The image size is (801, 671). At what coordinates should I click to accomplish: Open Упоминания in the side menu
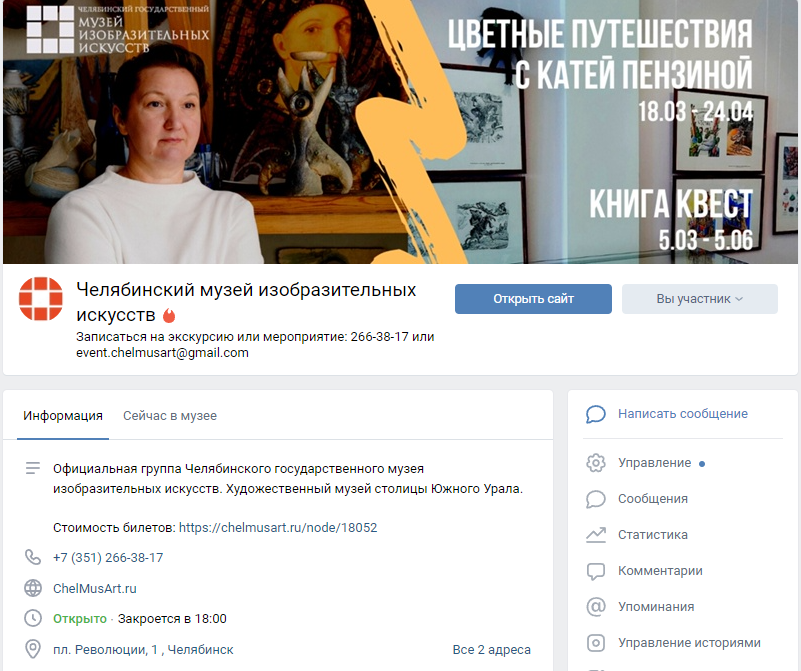point(656,607)
